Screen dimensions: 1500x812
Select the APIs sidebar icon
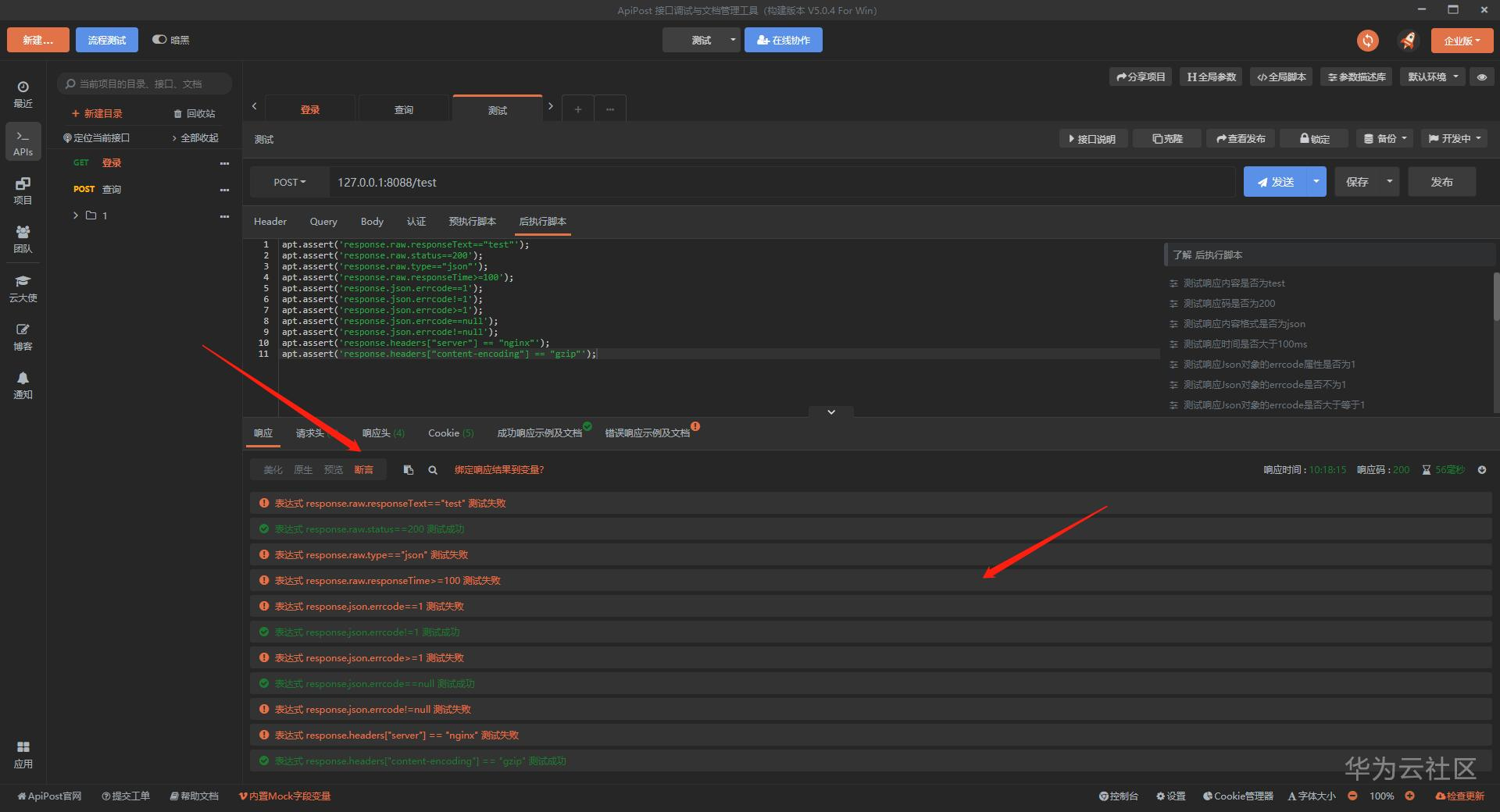click(x=23, y=142)
